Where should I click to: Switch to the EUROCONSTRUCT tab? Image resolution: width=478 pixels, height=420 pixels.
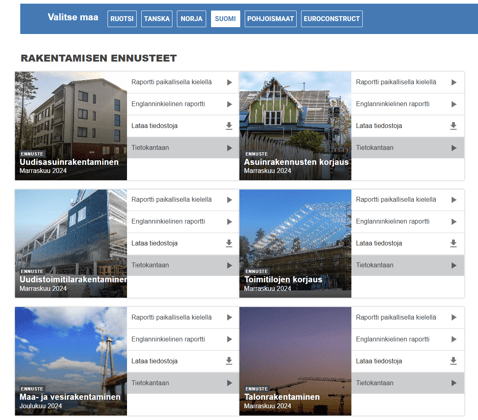[332, 19]
